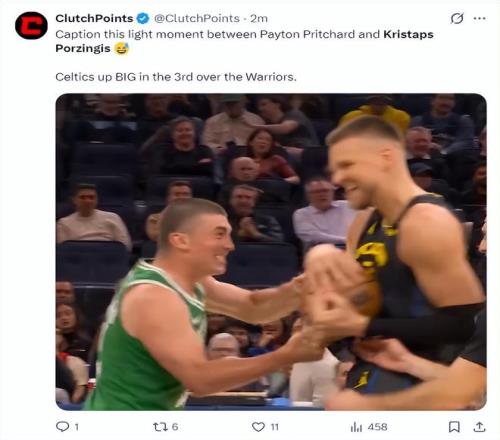Share the post via upload icon
Viewport: 500px width, 440px height.
(479, 427)
